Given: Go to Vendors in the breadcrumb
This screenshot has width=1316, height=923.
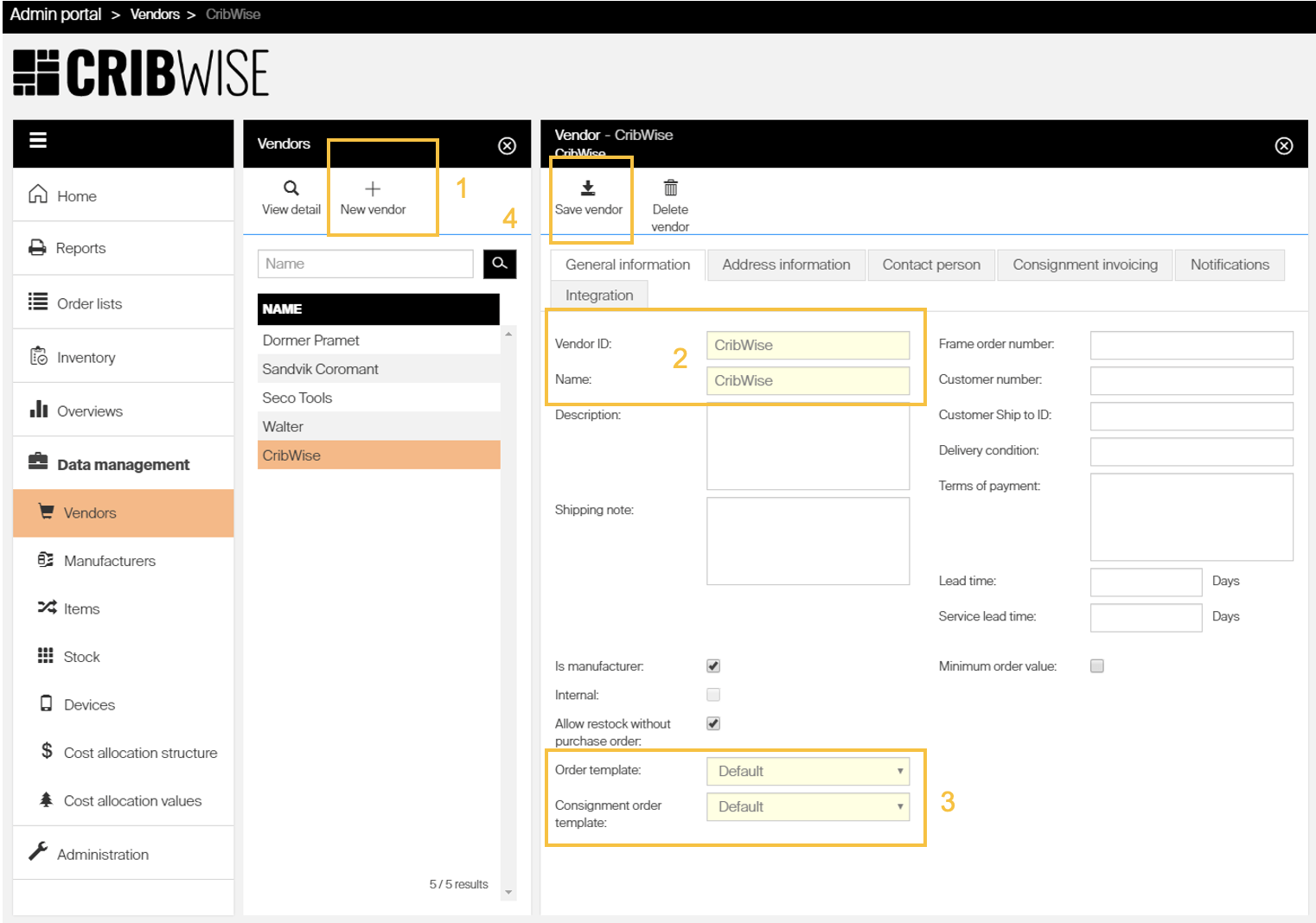Looking at the screenshot, I should [x=155, y=15].
